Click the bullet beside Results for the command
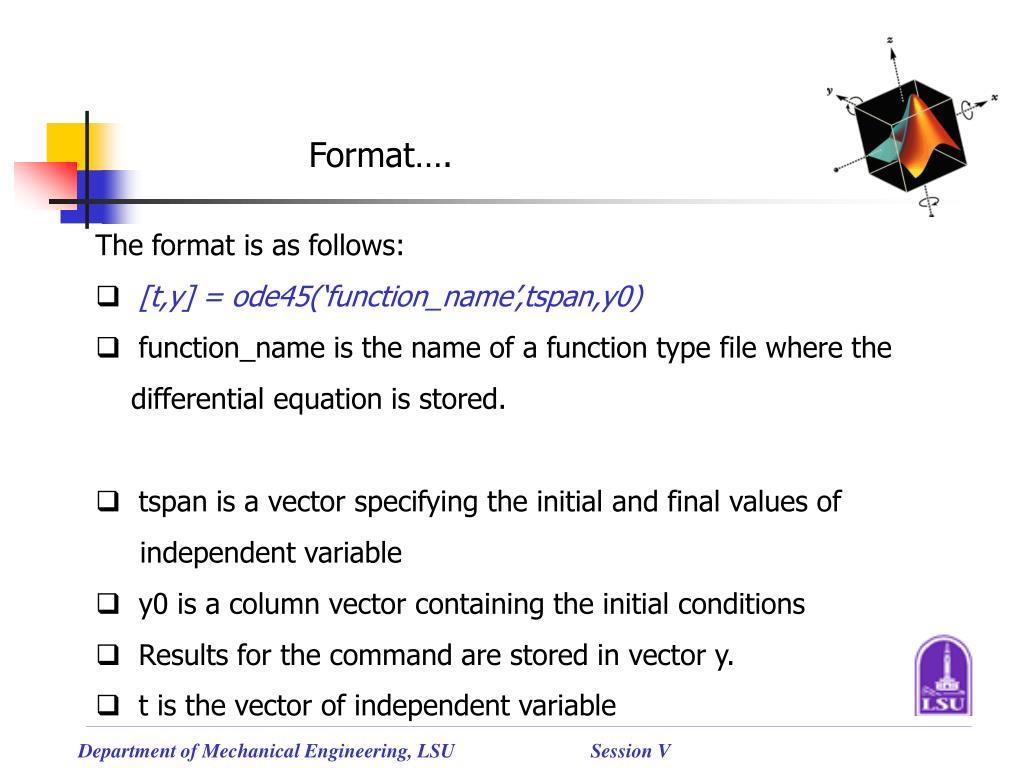1024x768 pixels. (108, 654)
